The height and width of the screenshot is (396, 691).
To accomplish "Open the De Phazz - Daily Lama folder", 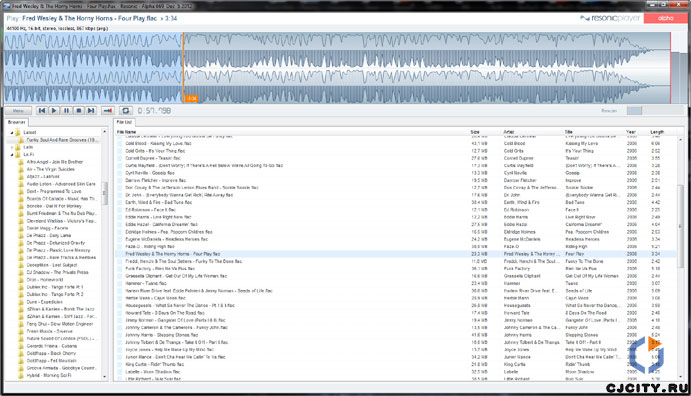I will (x=48, y=235).
